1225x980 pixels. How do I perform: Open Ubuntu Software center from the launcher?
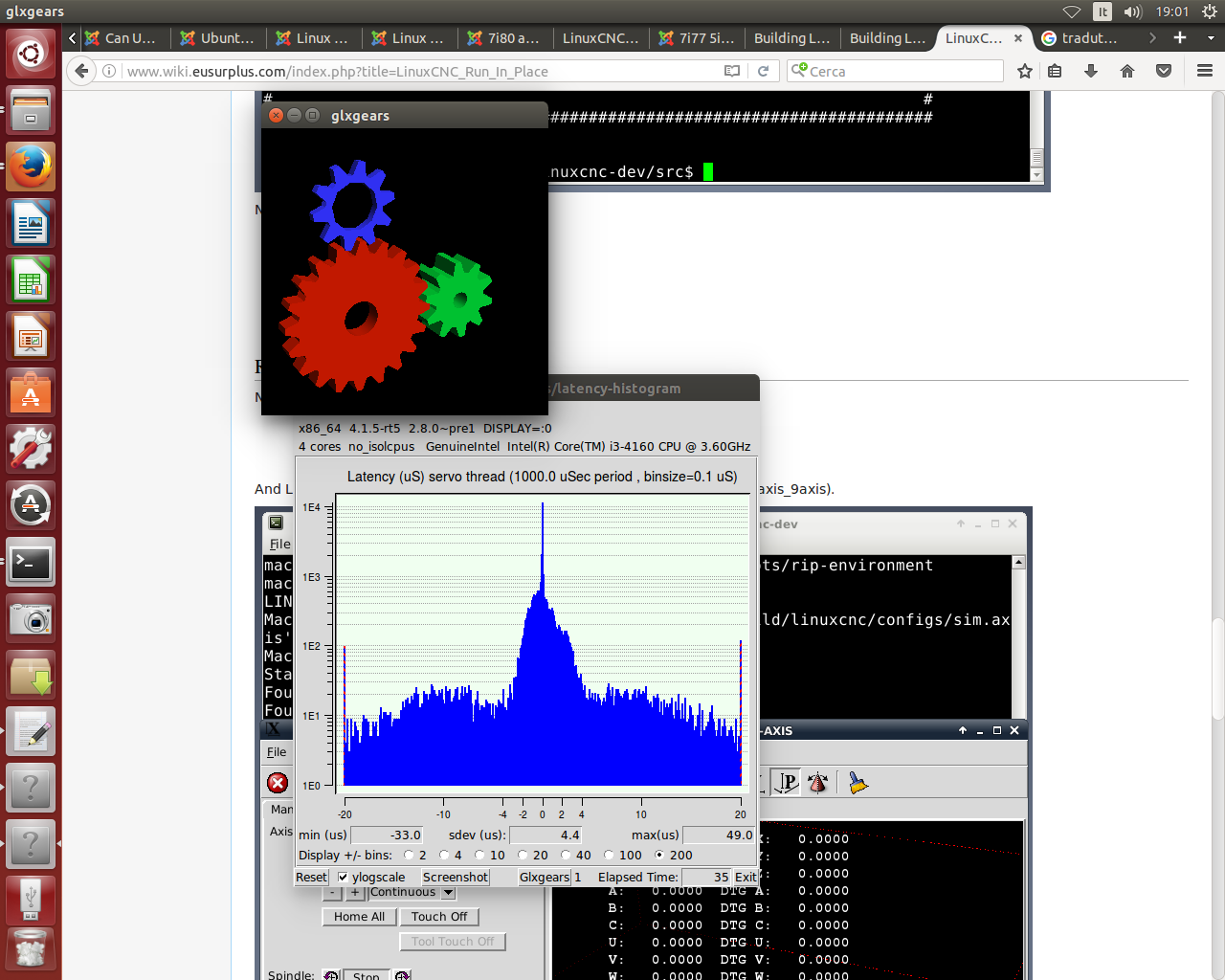click(x=31, y=392)
